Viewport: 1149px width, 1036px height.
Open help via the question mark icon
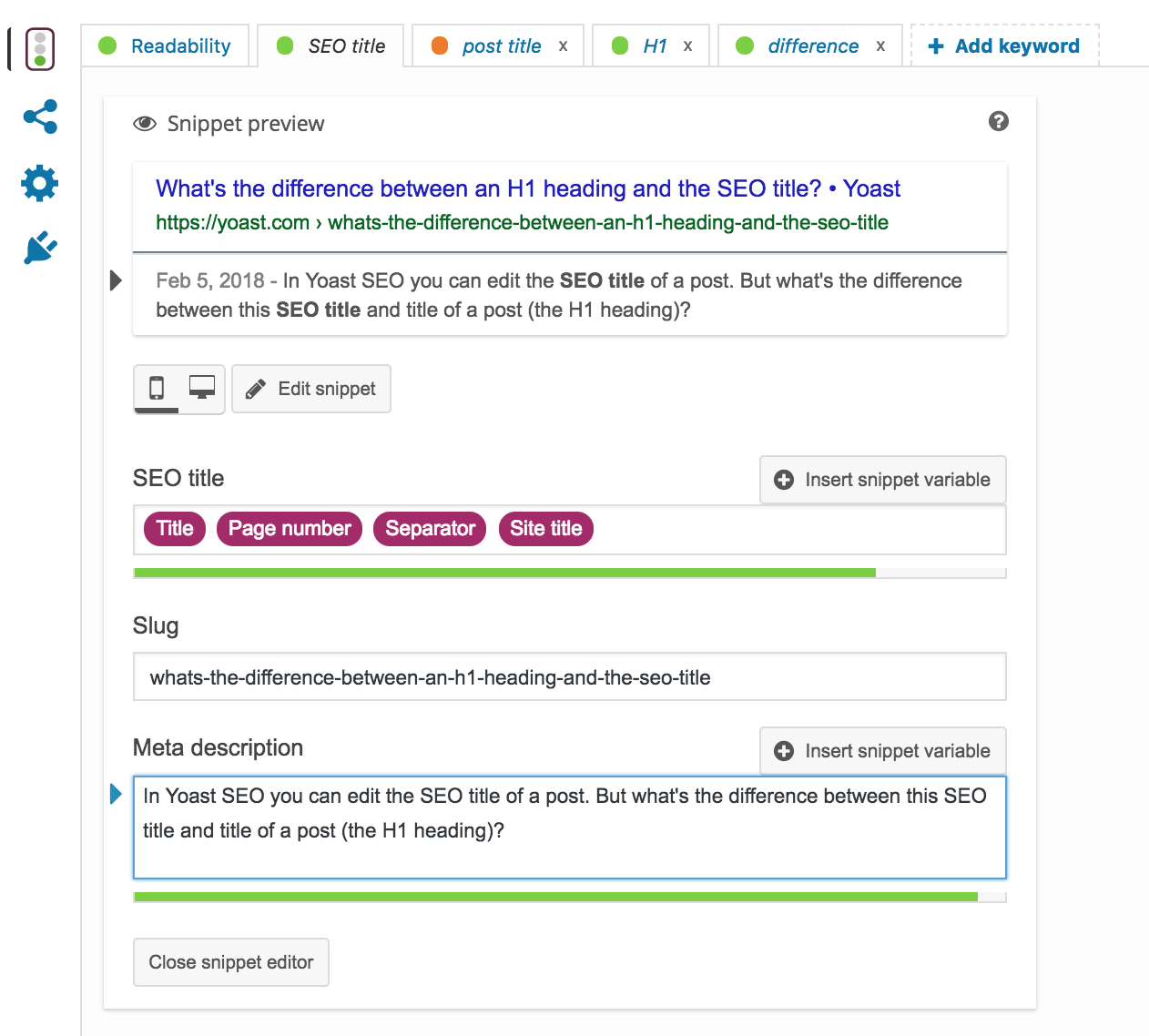pyautogui.click(x=999, y=121)
